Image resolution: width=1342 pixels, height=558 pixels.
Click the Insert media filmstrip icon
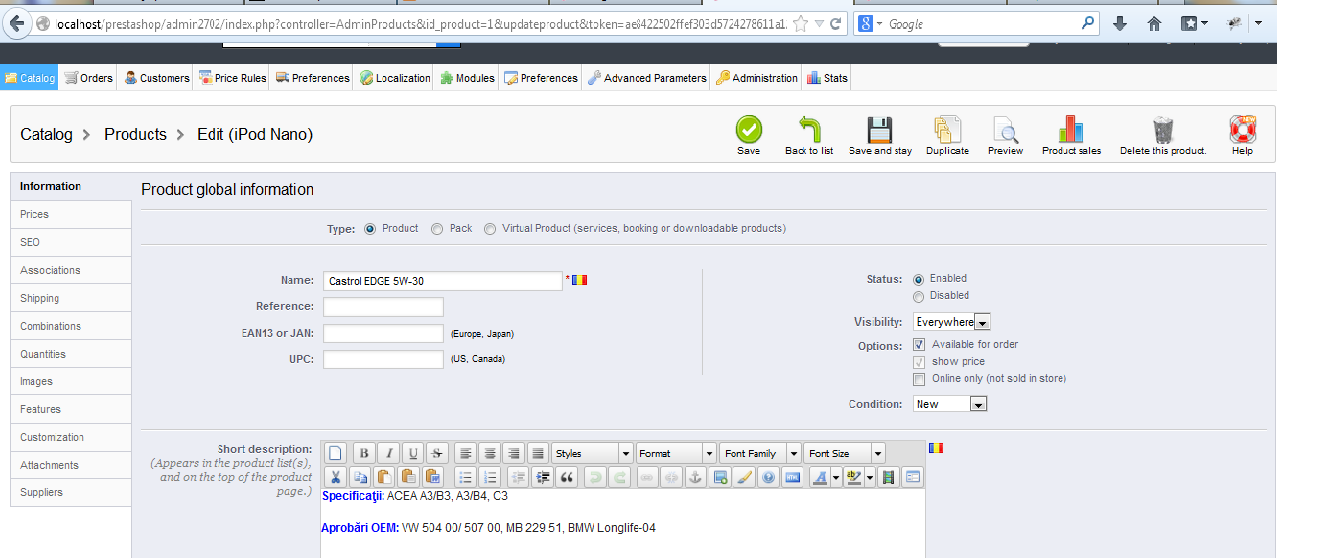(888, 477)
